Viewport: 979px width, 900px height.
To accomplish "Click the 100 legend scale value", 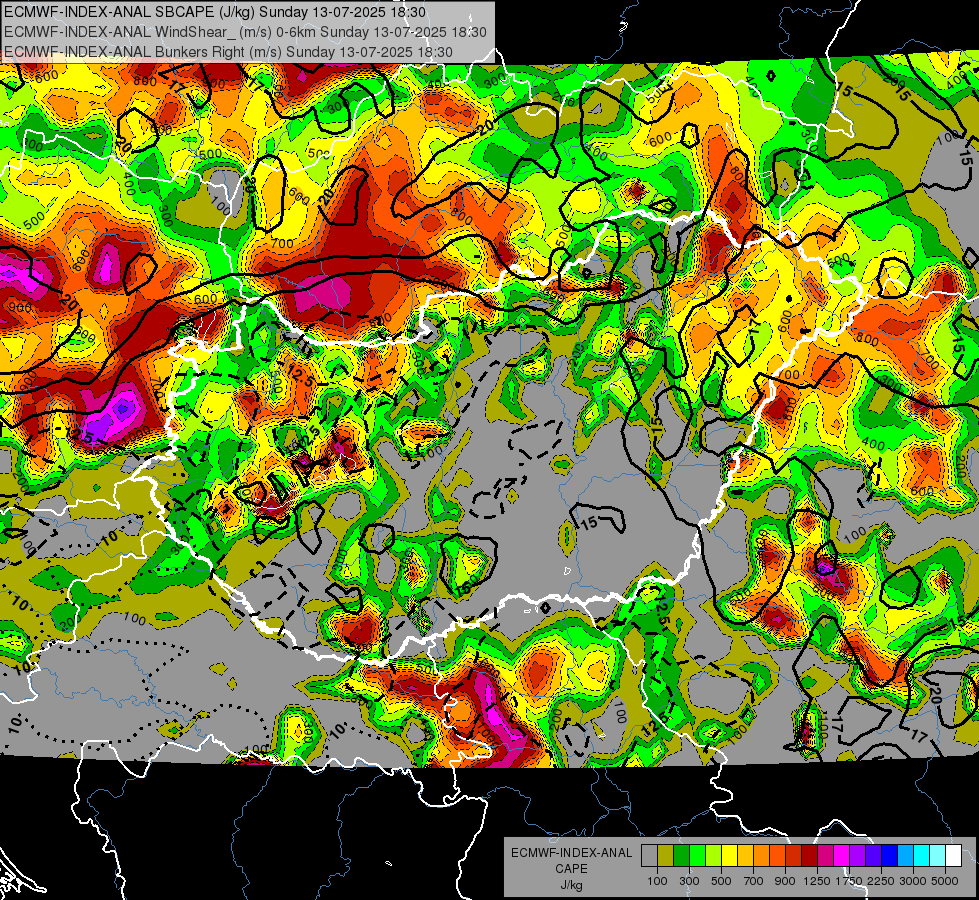I will click(657, 881).
